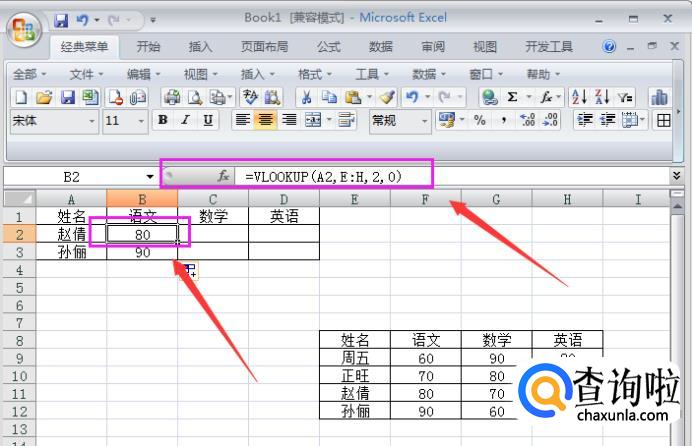
Task: Click the AutoSum sigma icon
Action: 512,97
